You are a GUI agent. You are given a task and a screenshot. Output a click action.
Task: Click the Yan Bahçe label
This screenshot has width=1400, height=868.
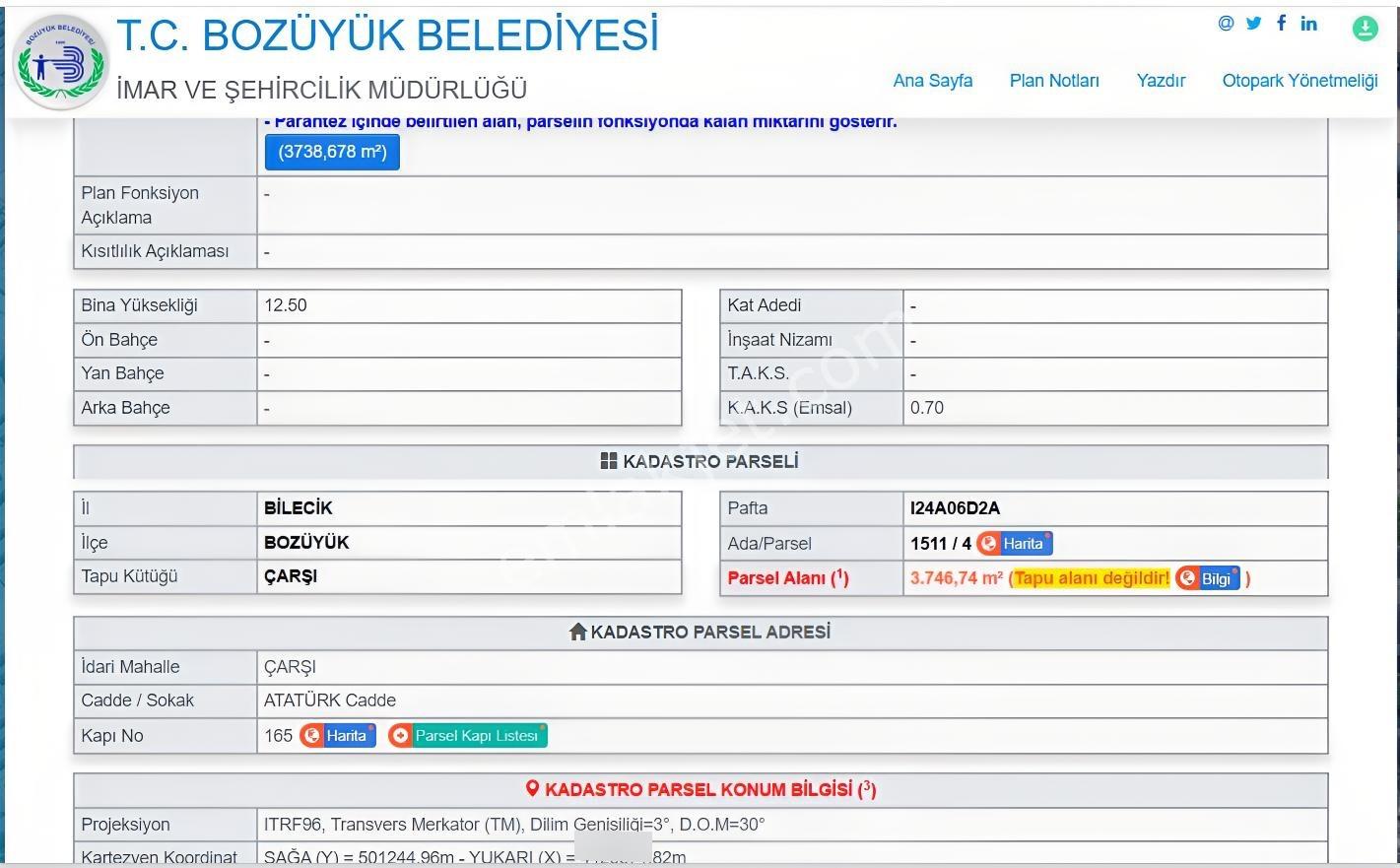(x=122, y=373)
